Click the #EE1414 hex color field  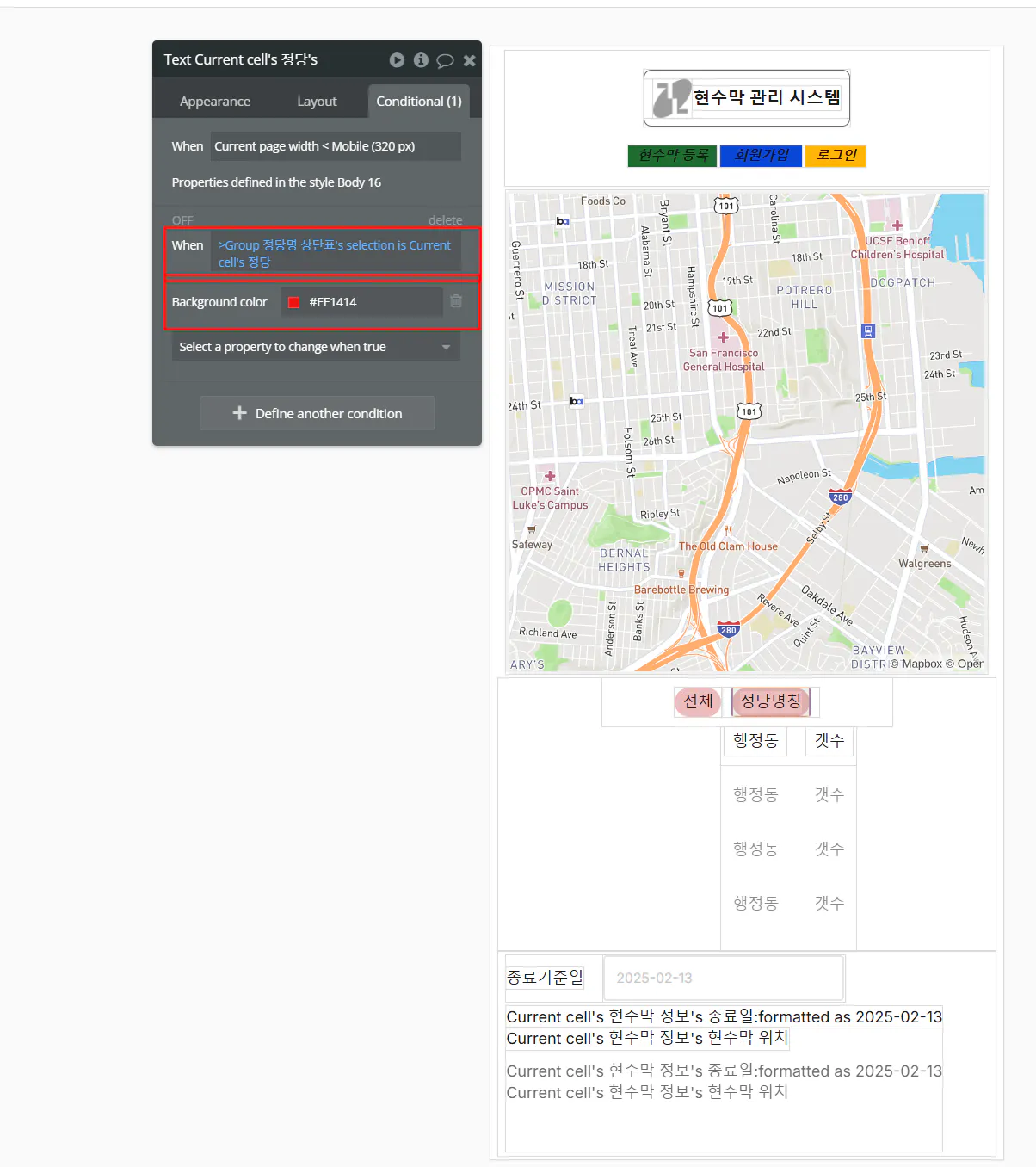(361, 302)
